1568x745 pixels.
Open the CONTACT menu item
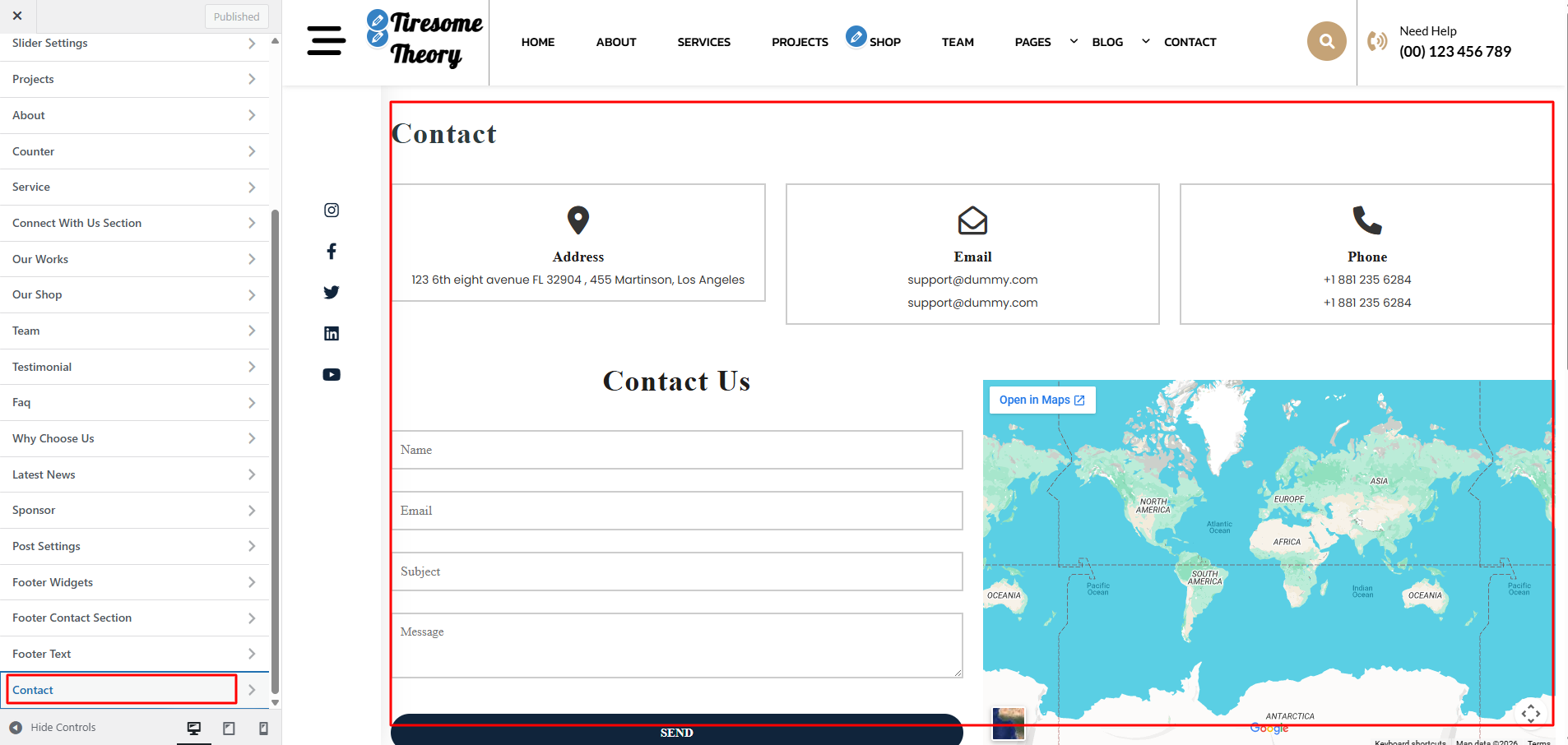(1190, 42)
